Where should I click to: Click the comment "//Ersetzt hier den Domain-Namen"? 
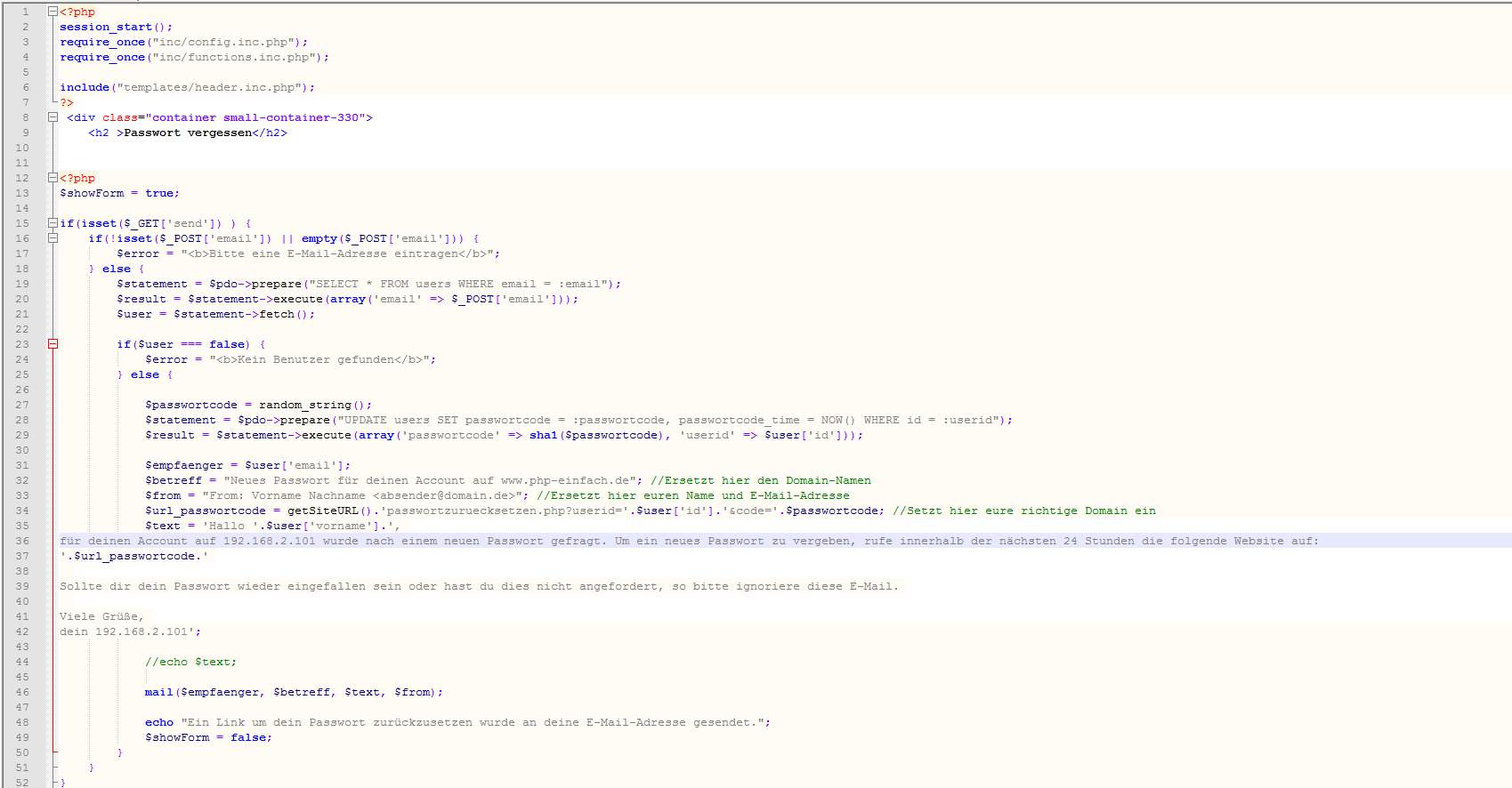pyautogui.click(x=761, y=480)
